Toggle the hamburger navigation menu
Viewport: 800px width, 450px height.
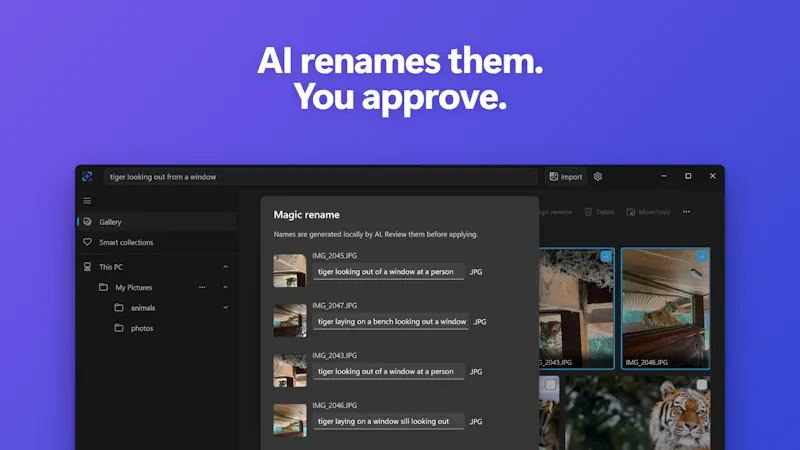coord(87,201)
